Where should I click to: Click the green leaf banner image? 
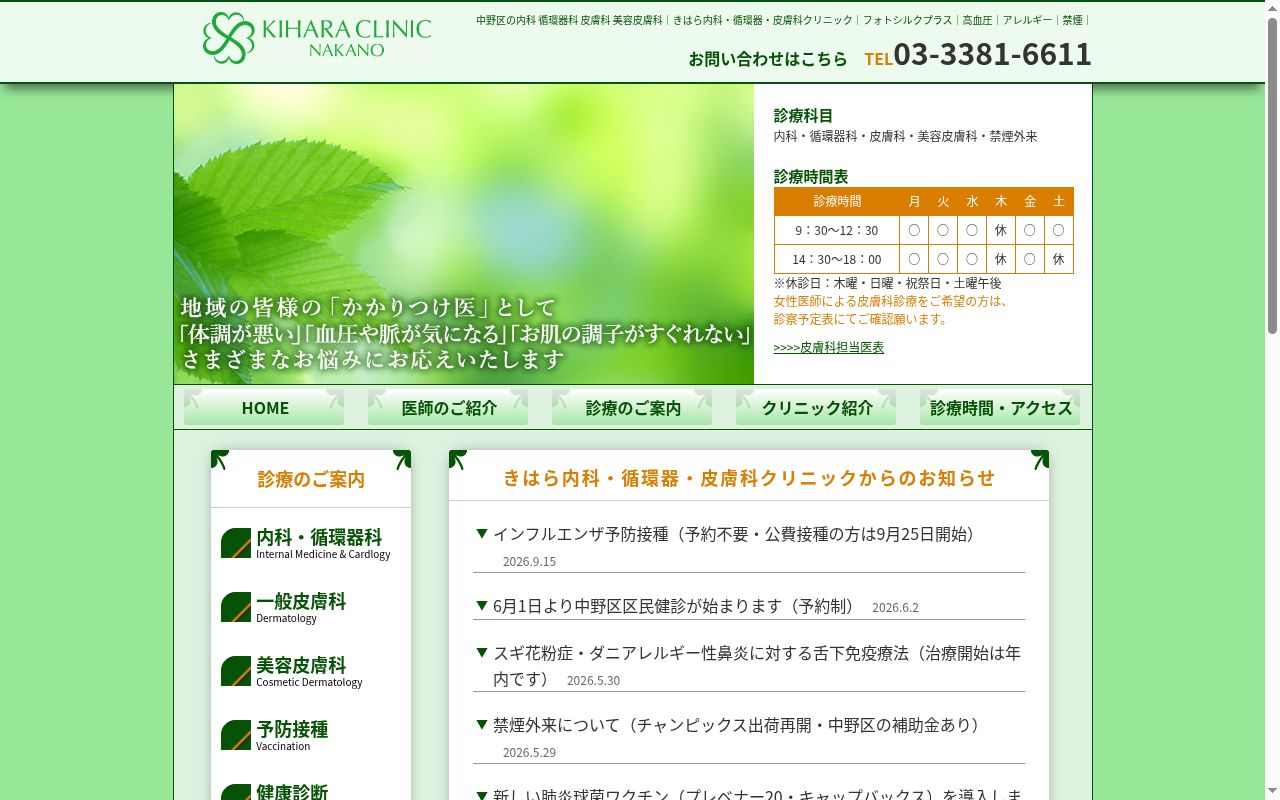464,234
